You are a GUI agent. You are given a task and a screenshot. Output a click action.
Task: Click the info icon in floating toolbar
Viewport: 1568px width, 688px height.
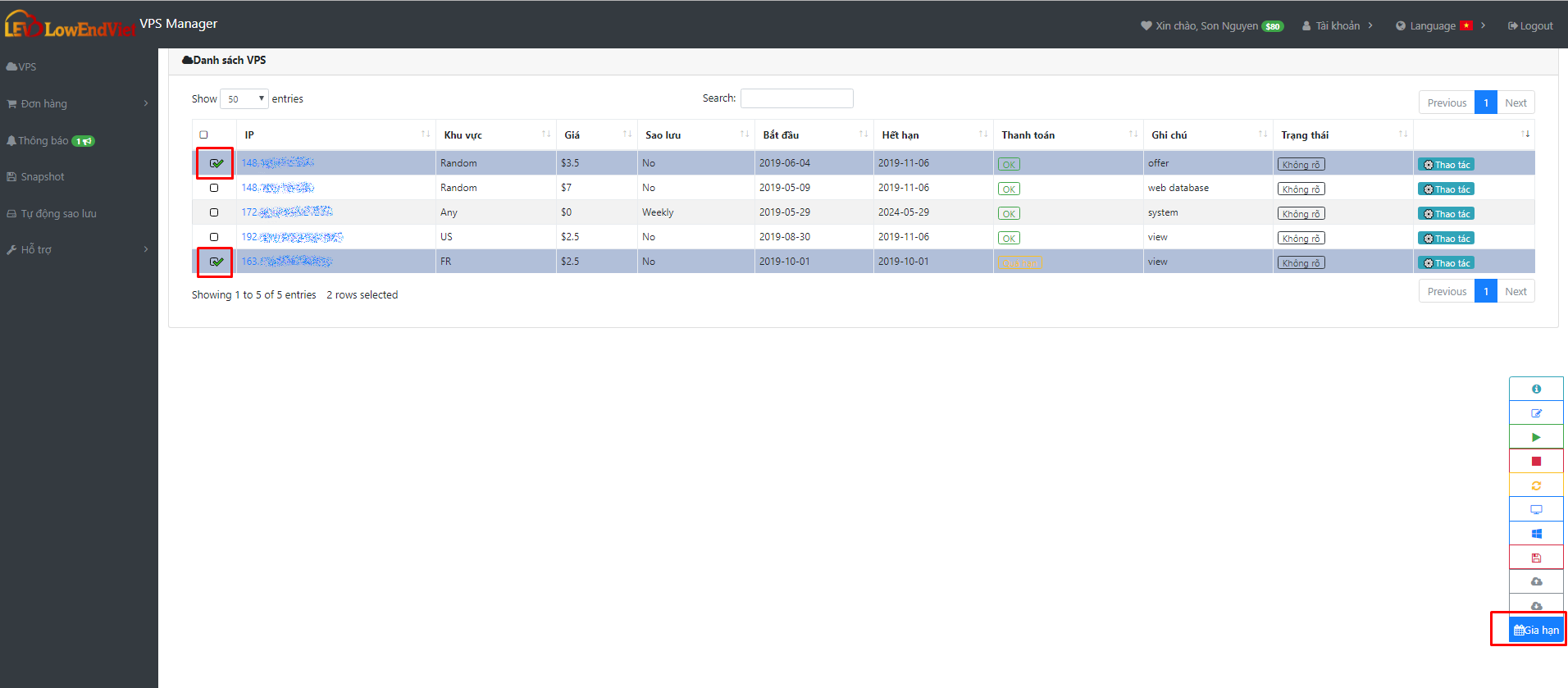pyautogui.click(x=1536, y=389)
